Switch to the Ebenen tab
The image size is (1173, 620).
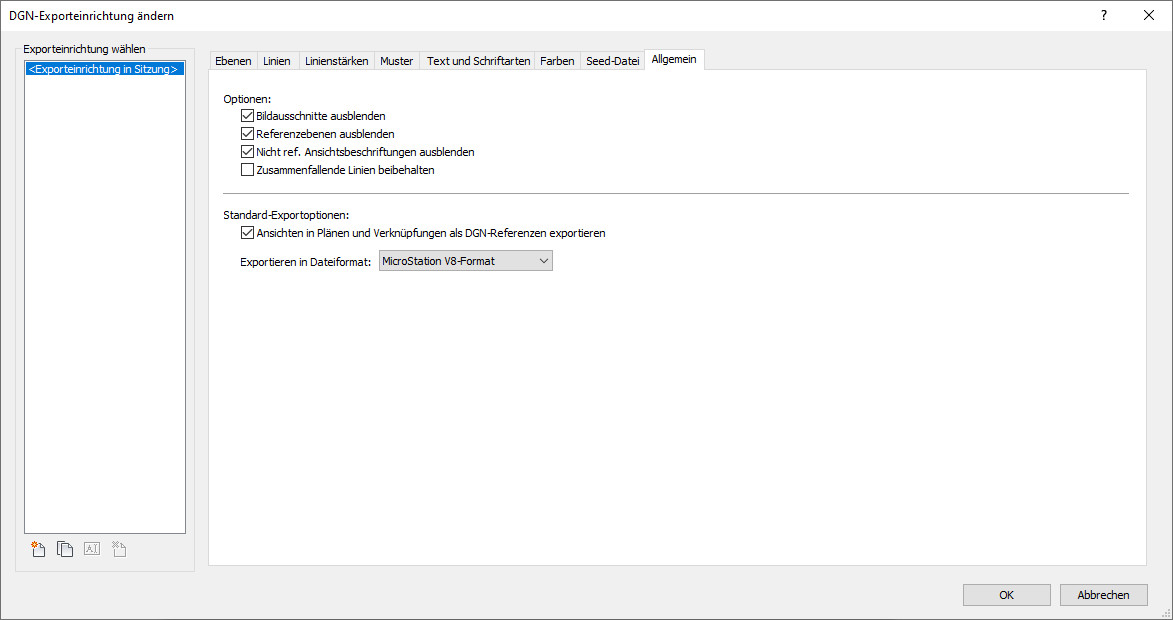click(233, 61)
